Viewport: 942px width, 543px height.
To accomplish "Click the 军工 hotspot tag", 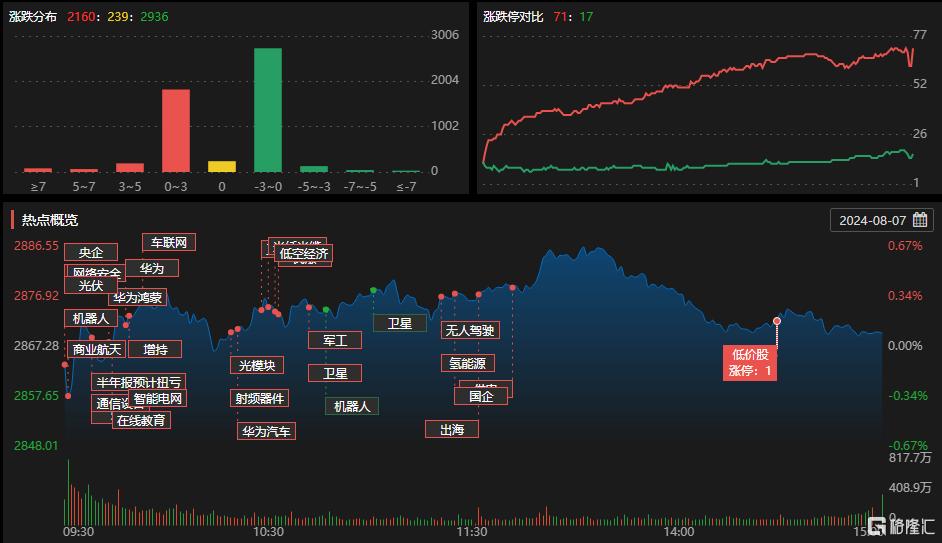I will tap(335, 341).
